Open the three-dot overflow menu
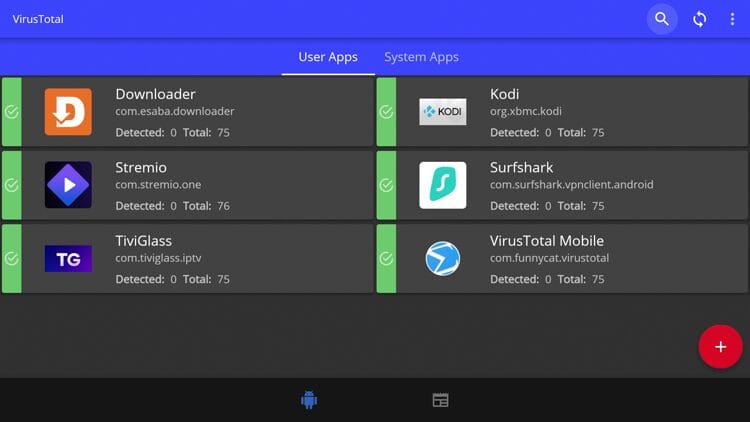 point(732,19)
